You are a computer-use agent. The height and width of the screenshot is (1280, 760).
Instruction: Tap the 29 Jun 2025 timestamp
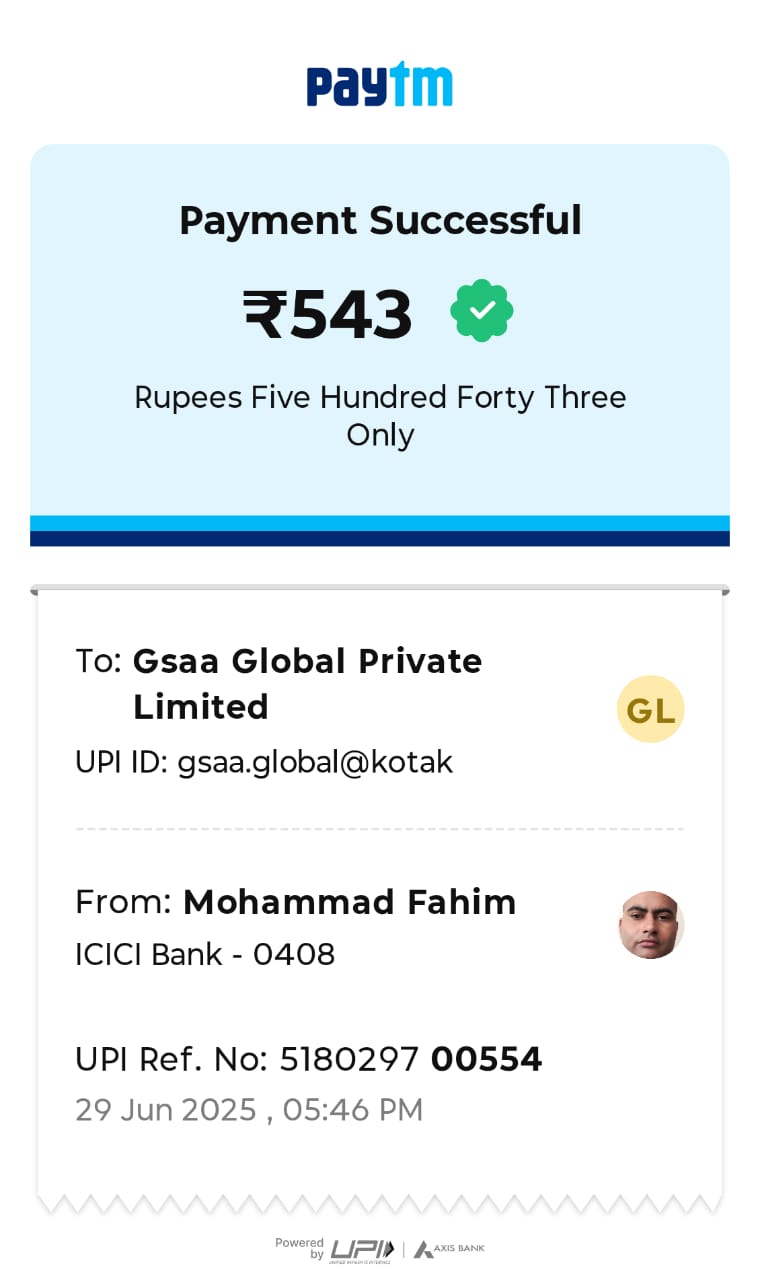click(249, 1110)
